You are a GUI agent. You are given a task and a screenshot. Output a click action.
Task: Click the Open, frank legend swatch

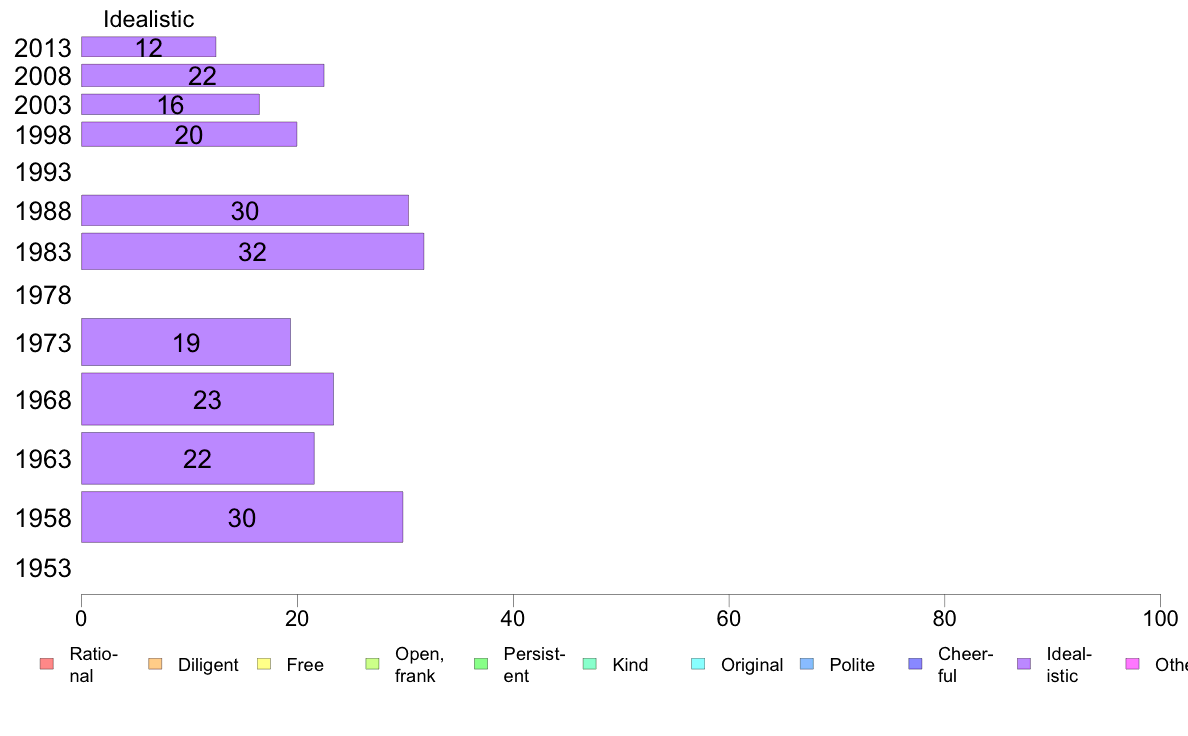tap(372, 664)
